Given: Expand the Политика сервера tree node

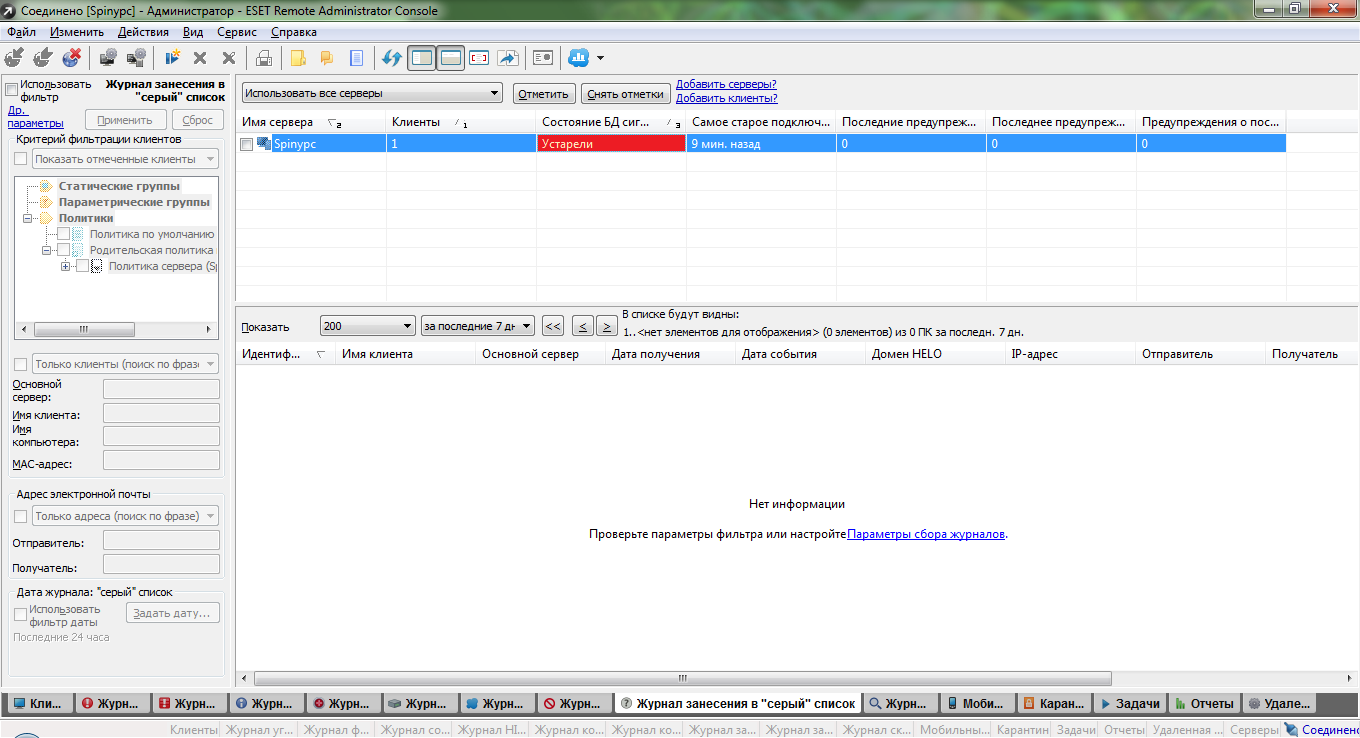Looking at the screenshot, I should pos(66,266).
